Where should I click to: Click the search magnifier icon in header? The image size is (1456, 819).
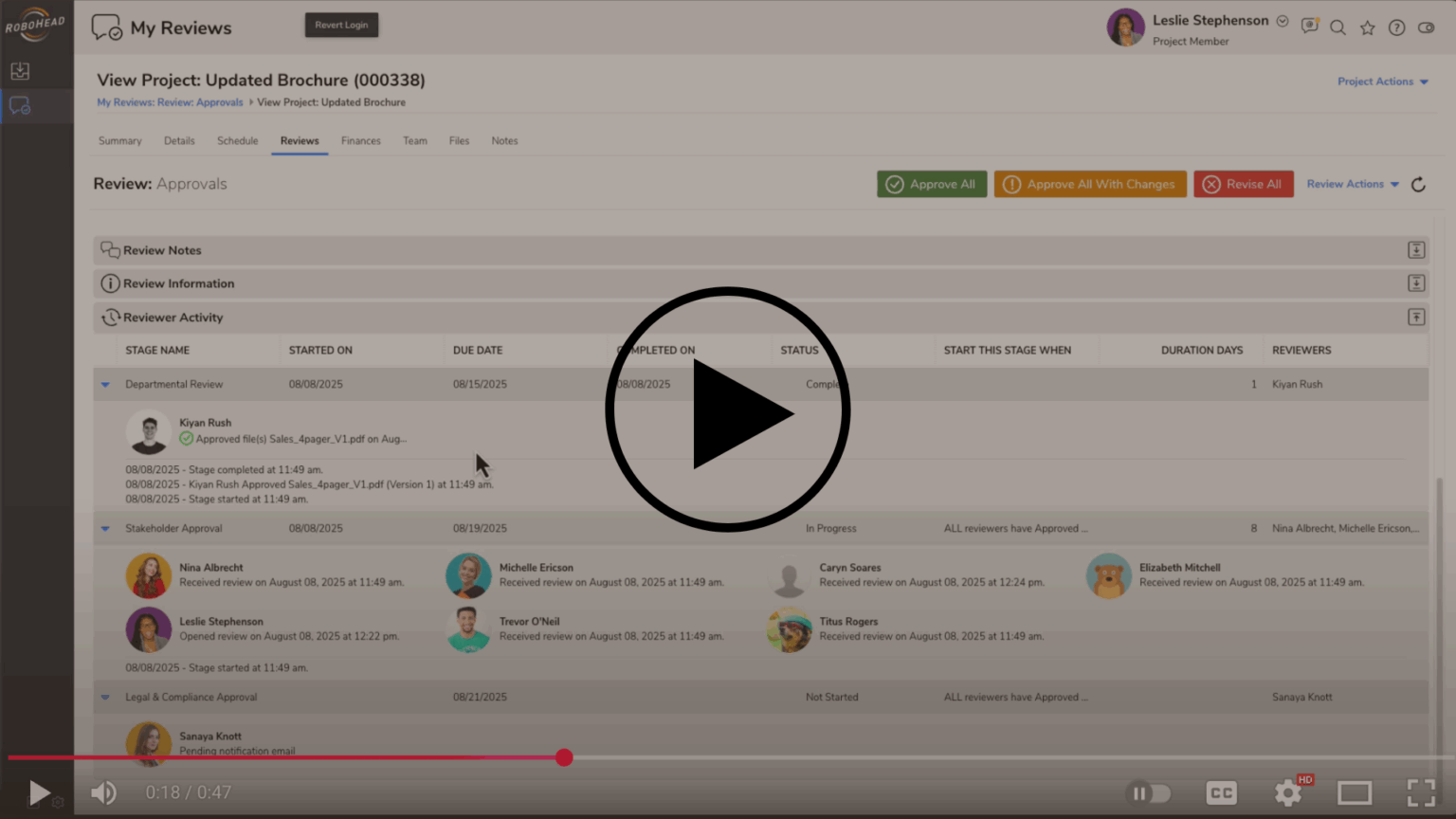[1338, 27]
